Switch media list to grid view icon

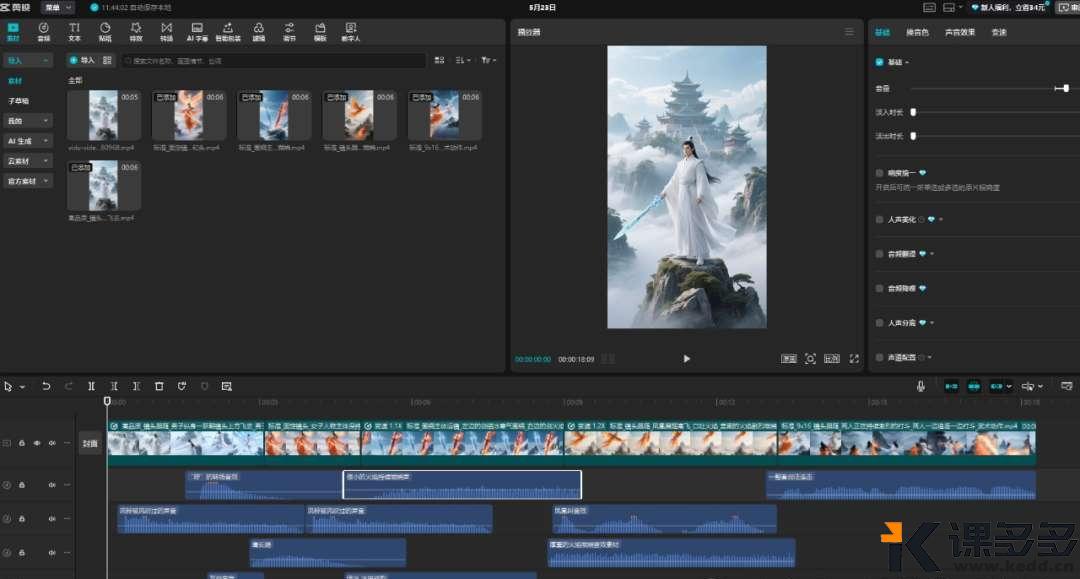(439, 61)
